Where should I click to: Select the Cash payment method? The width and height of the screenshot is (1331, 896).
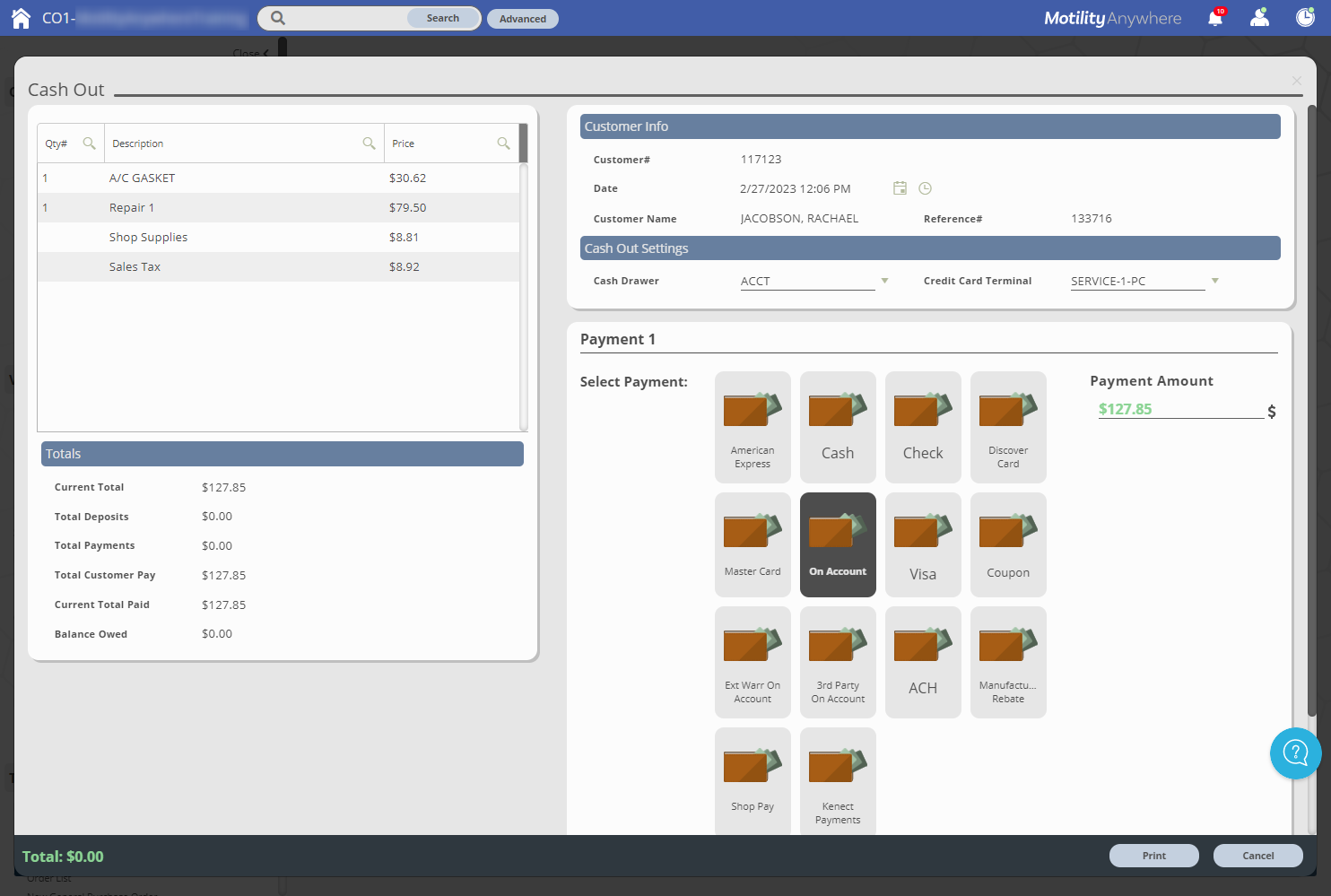coord(837,428)
